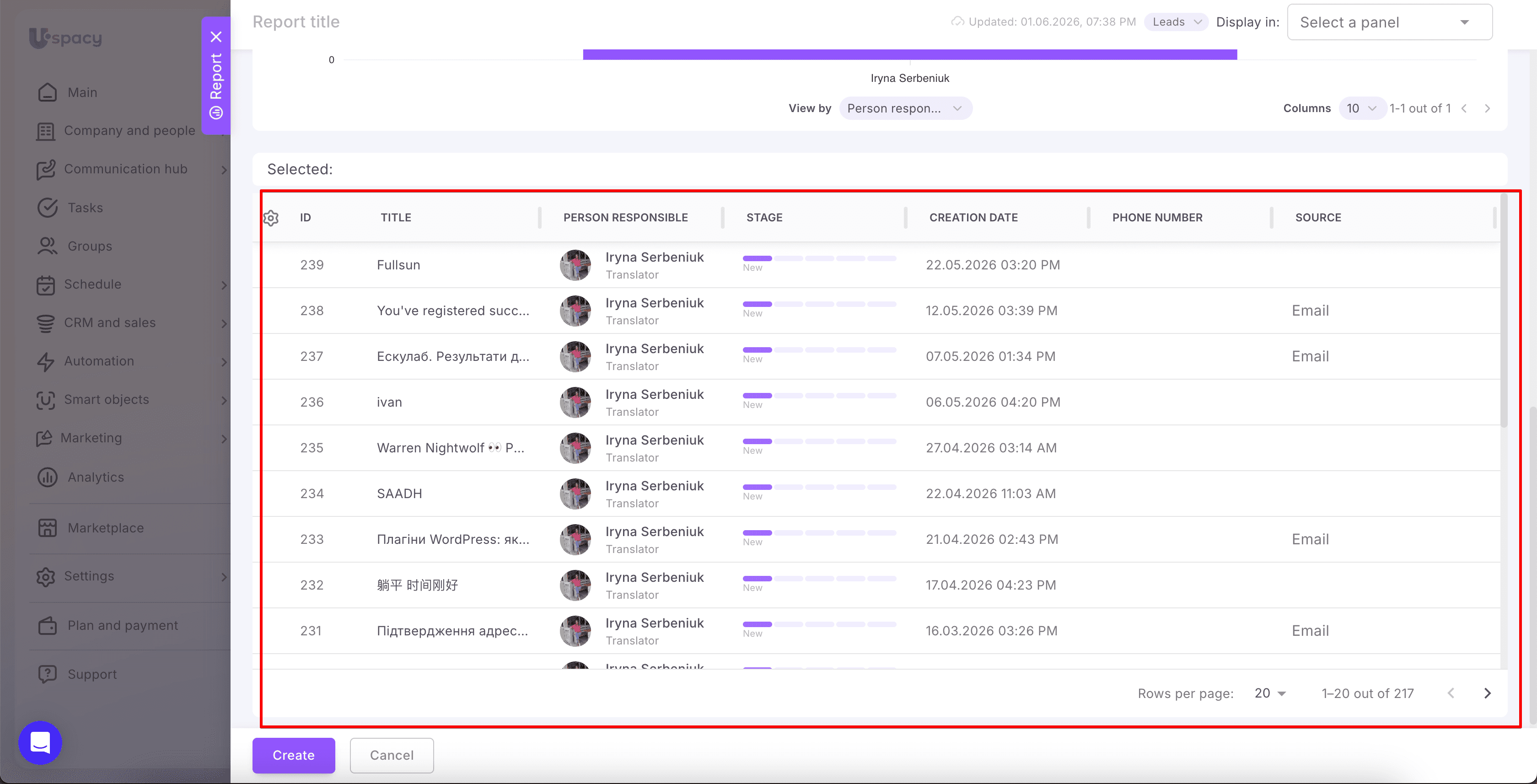Click stage progress bar for Fullsun
Image resolution: width=1537 pixels, height=784 pixels.
(819, 258)
